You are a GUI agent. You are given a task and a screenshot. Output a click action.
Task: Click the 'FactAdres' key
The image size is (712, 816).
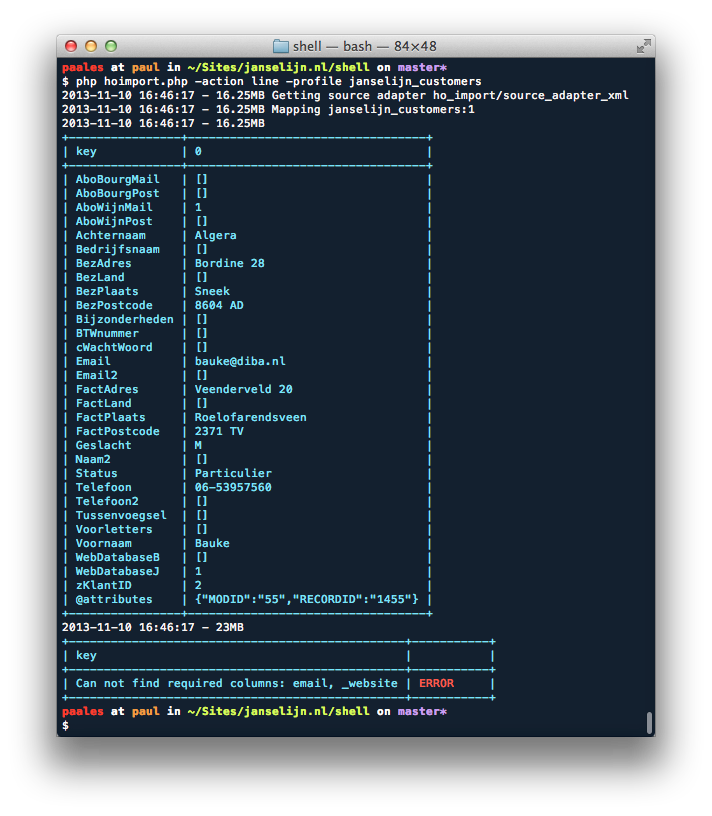(107, 390)
